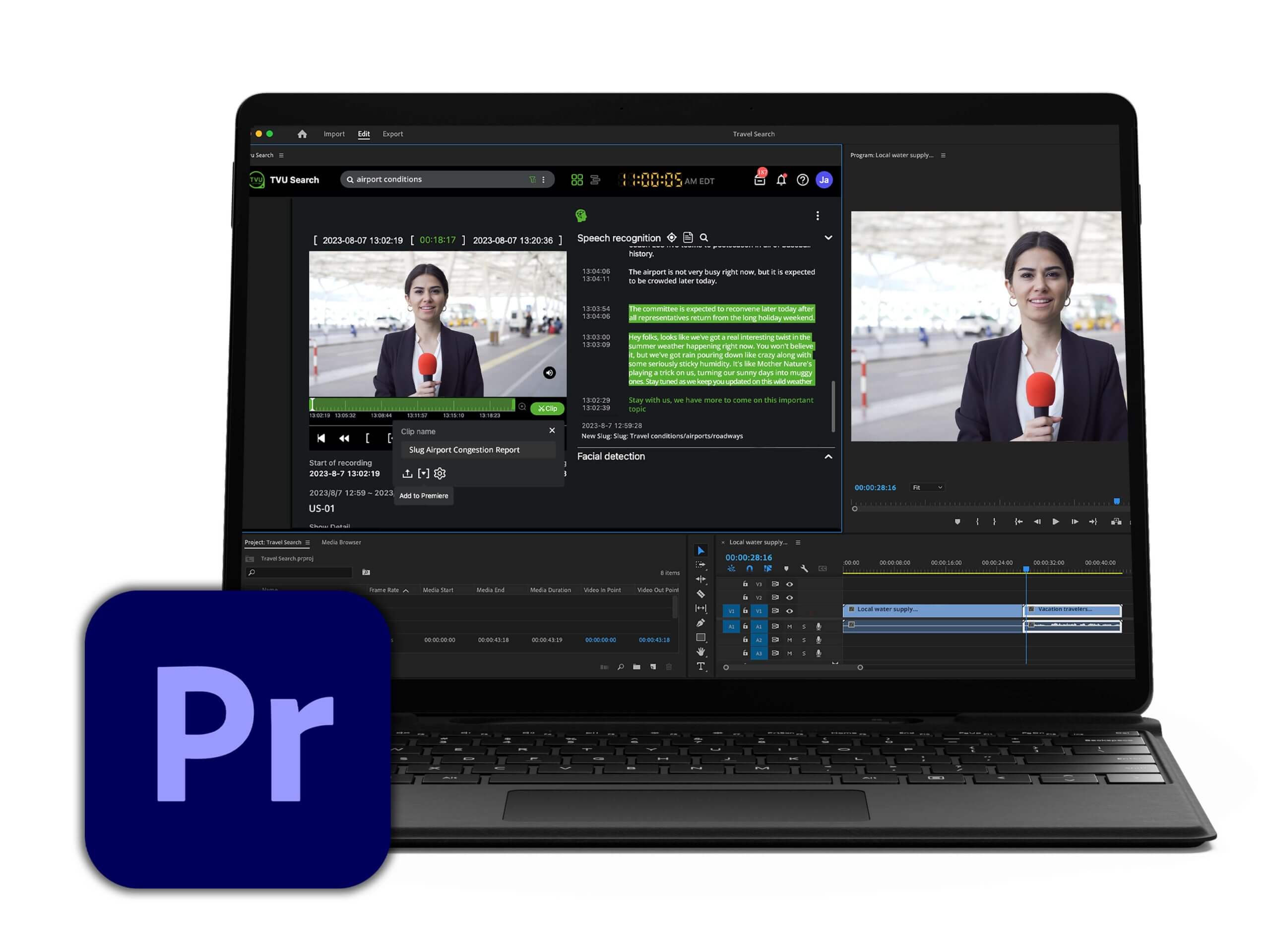
Task: Click the green TVU clip timeline bar
Action: [x=412, y=405]
